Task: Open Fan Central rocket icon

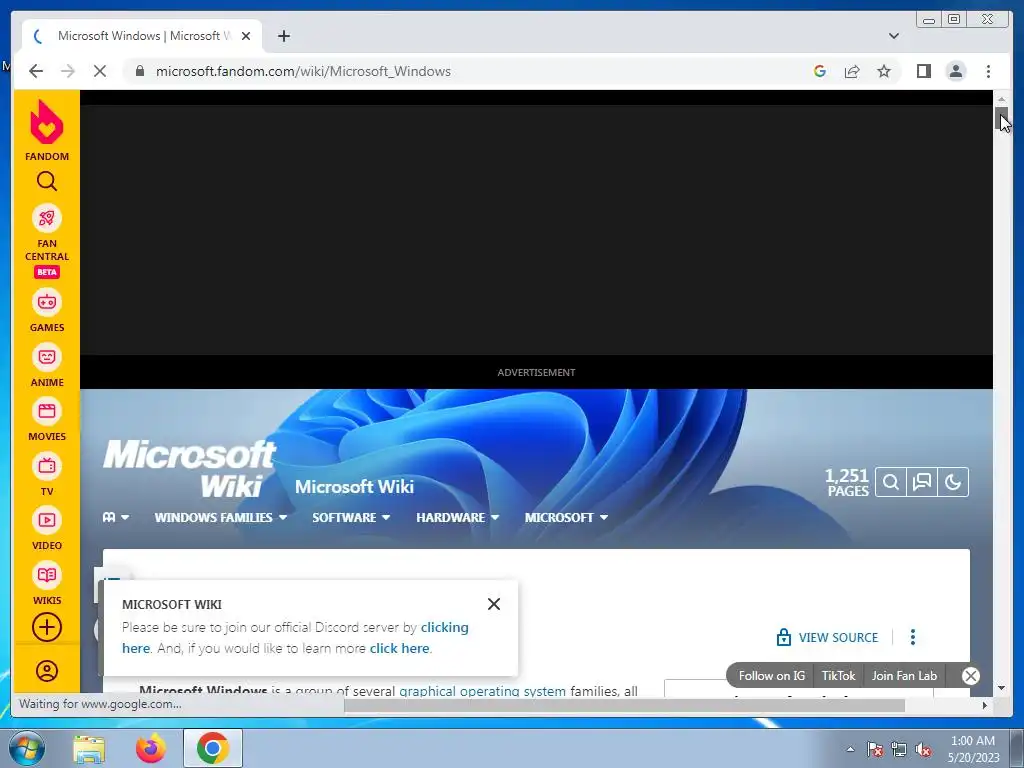Action: coord(46,218)
